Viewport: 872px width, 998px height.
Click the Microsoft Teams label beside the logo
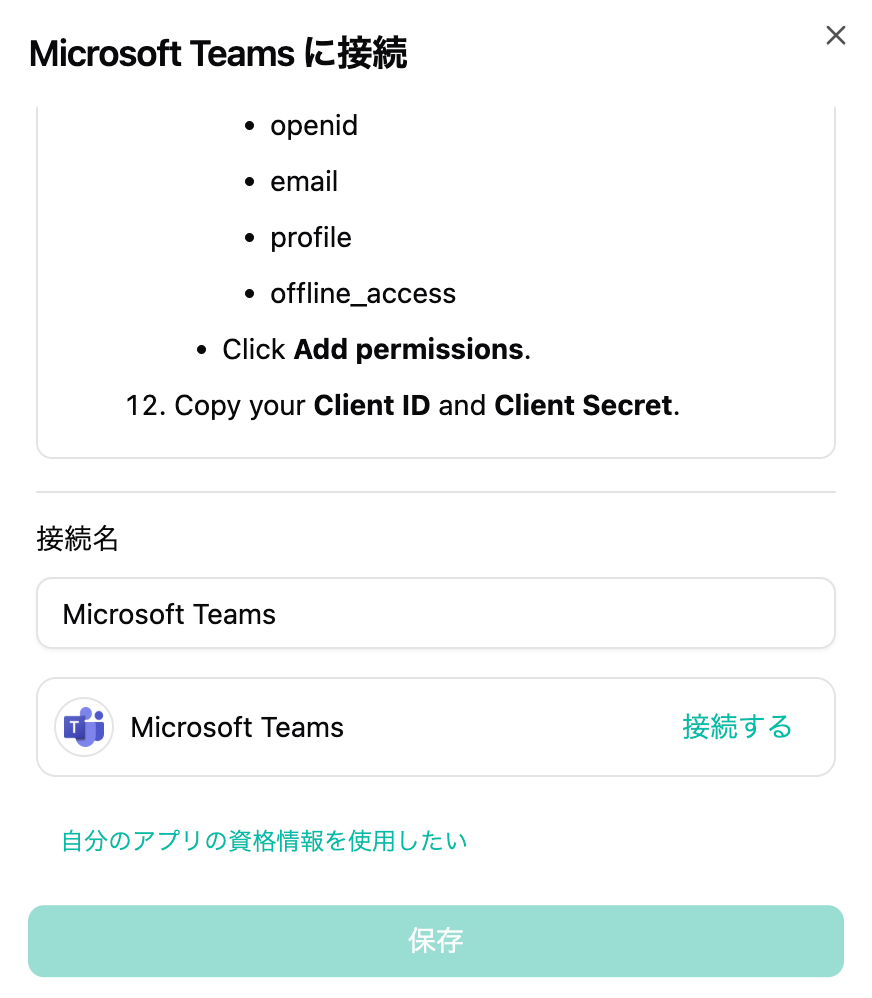click(237, 728)
